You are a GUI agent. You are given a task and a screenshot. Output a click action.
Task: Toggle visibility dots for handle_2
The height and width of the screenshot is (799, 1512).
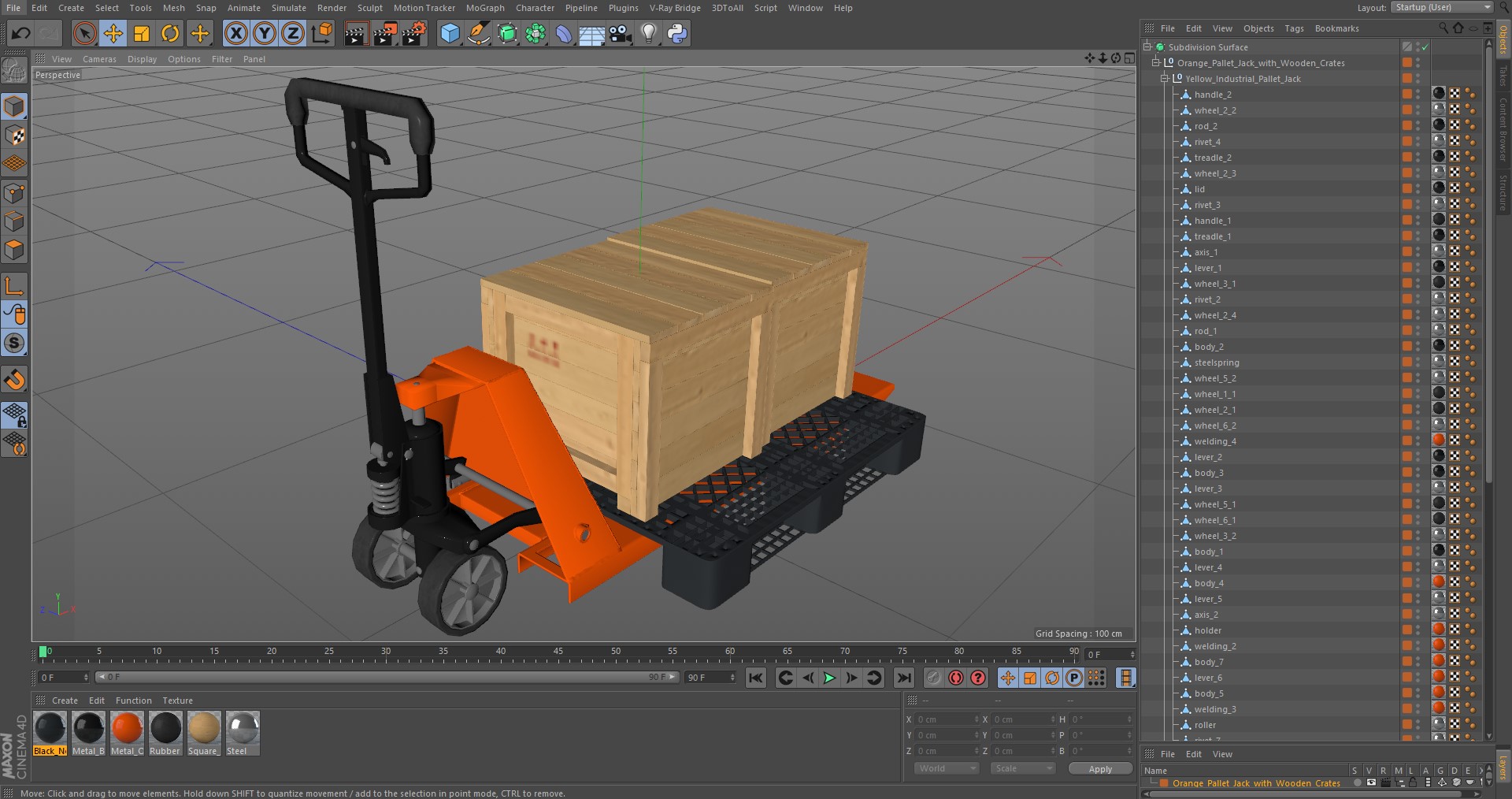point(1418,95)
